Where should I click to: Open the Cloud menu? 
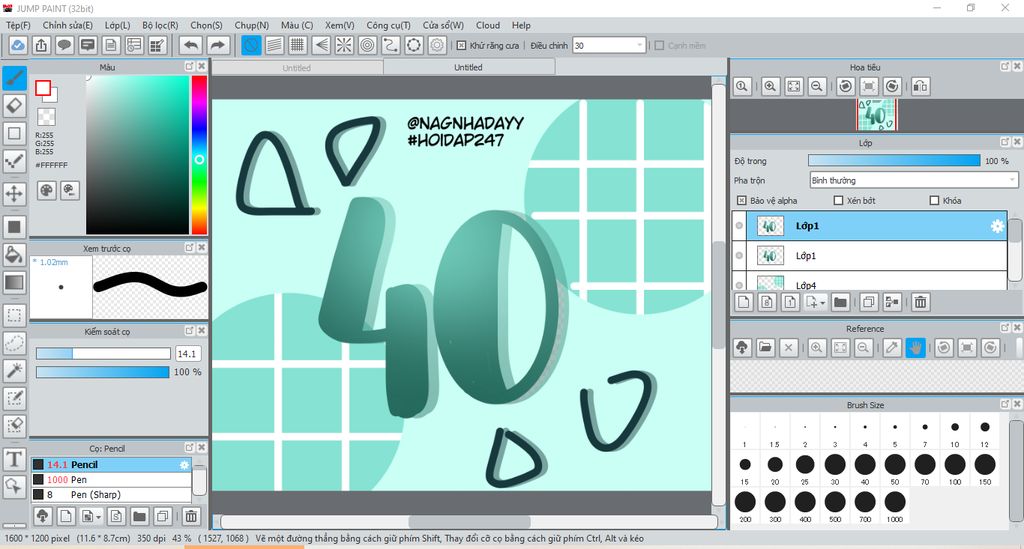(488, 25)
